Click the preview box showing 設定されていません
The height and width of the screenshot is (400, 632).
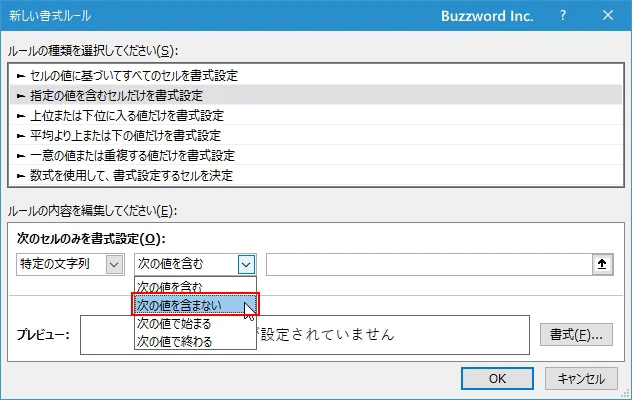pos(305,335)
